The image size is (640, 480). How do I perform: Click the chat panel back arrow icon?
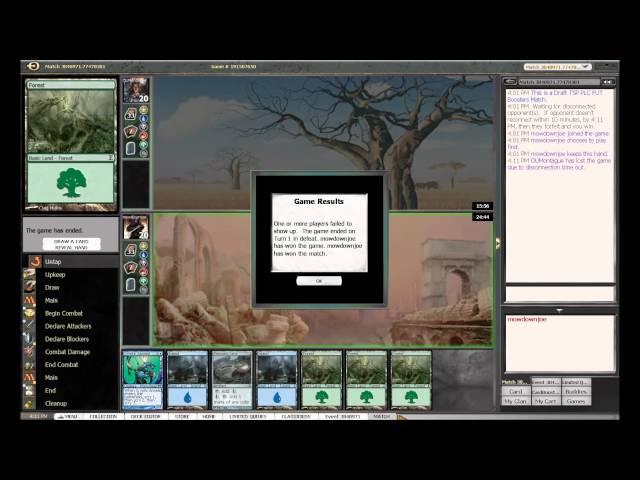pyautogui.click(x=510, y=82)
